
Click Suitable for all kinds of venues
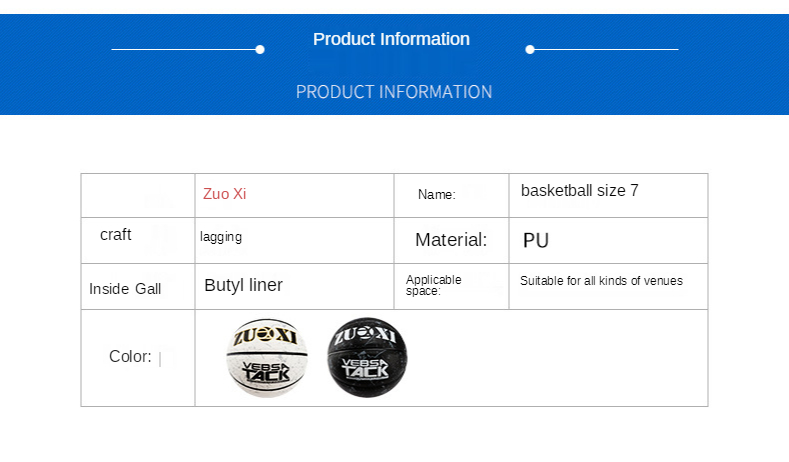pos(601,281)
